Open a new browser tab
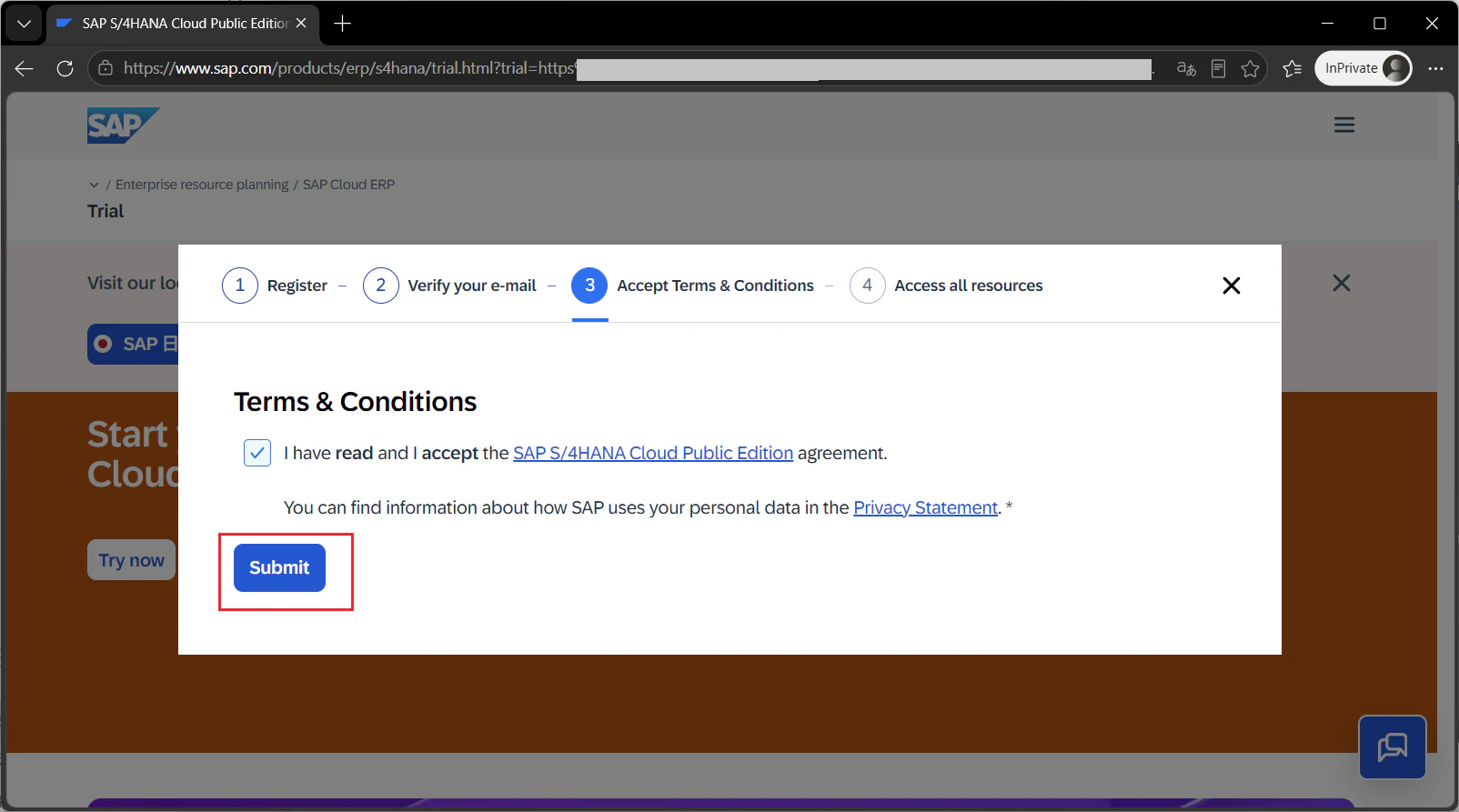The image size is (1459, 812). [x=342, y=24]
